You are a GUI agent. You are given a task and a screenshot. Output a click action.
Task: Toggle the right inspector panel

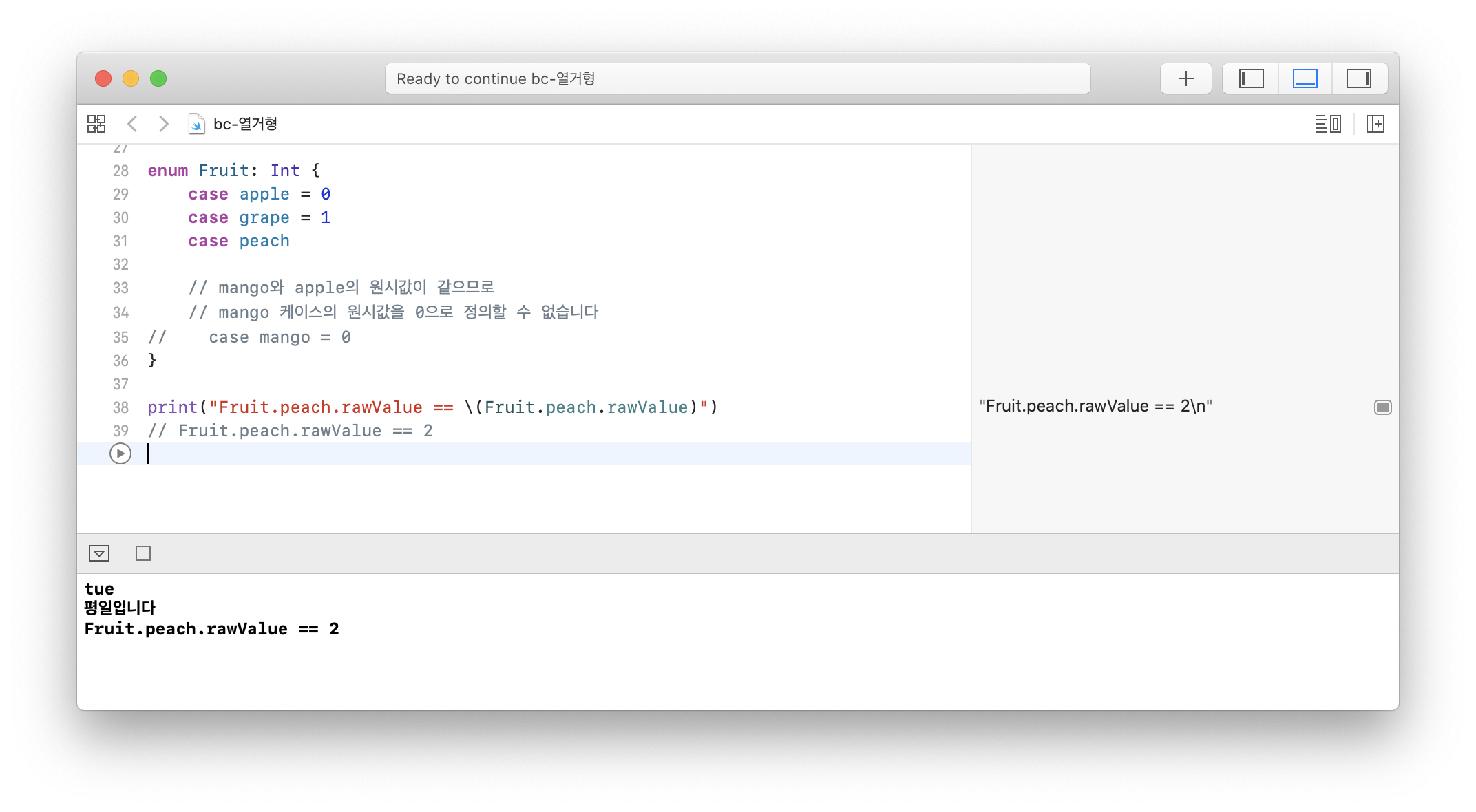pyautogui.click(x=1358, y=78)
